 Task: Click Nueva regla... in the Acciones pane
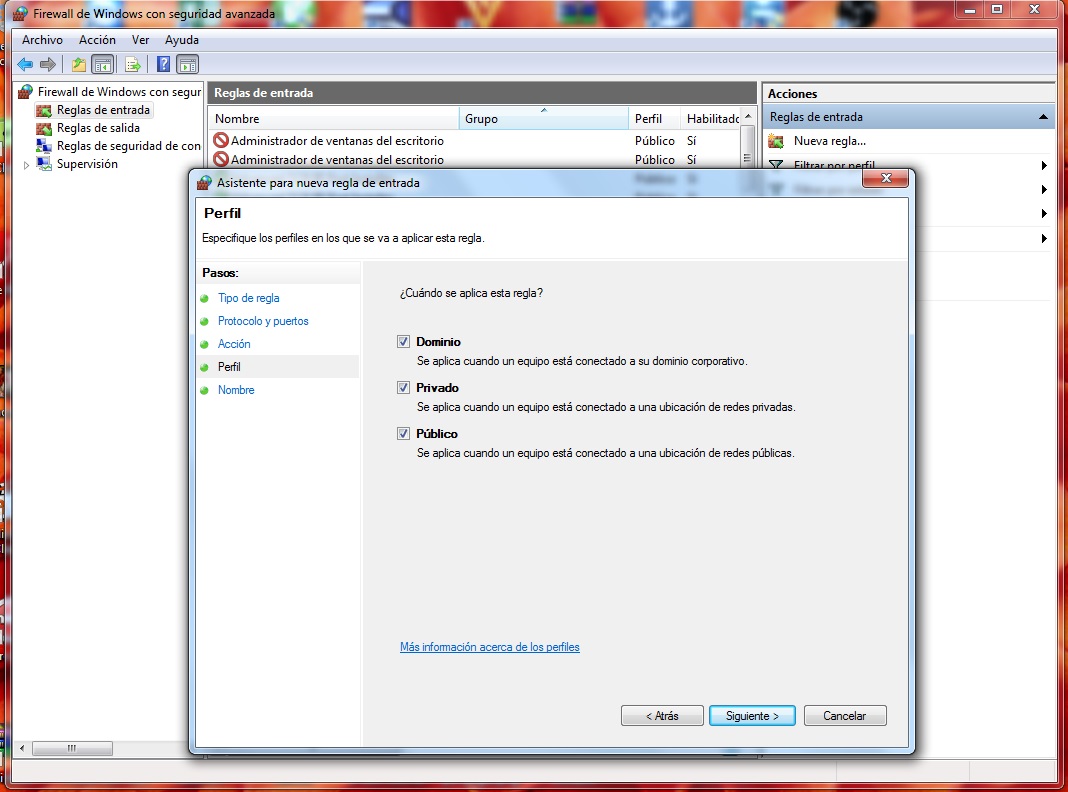point(830,142)
